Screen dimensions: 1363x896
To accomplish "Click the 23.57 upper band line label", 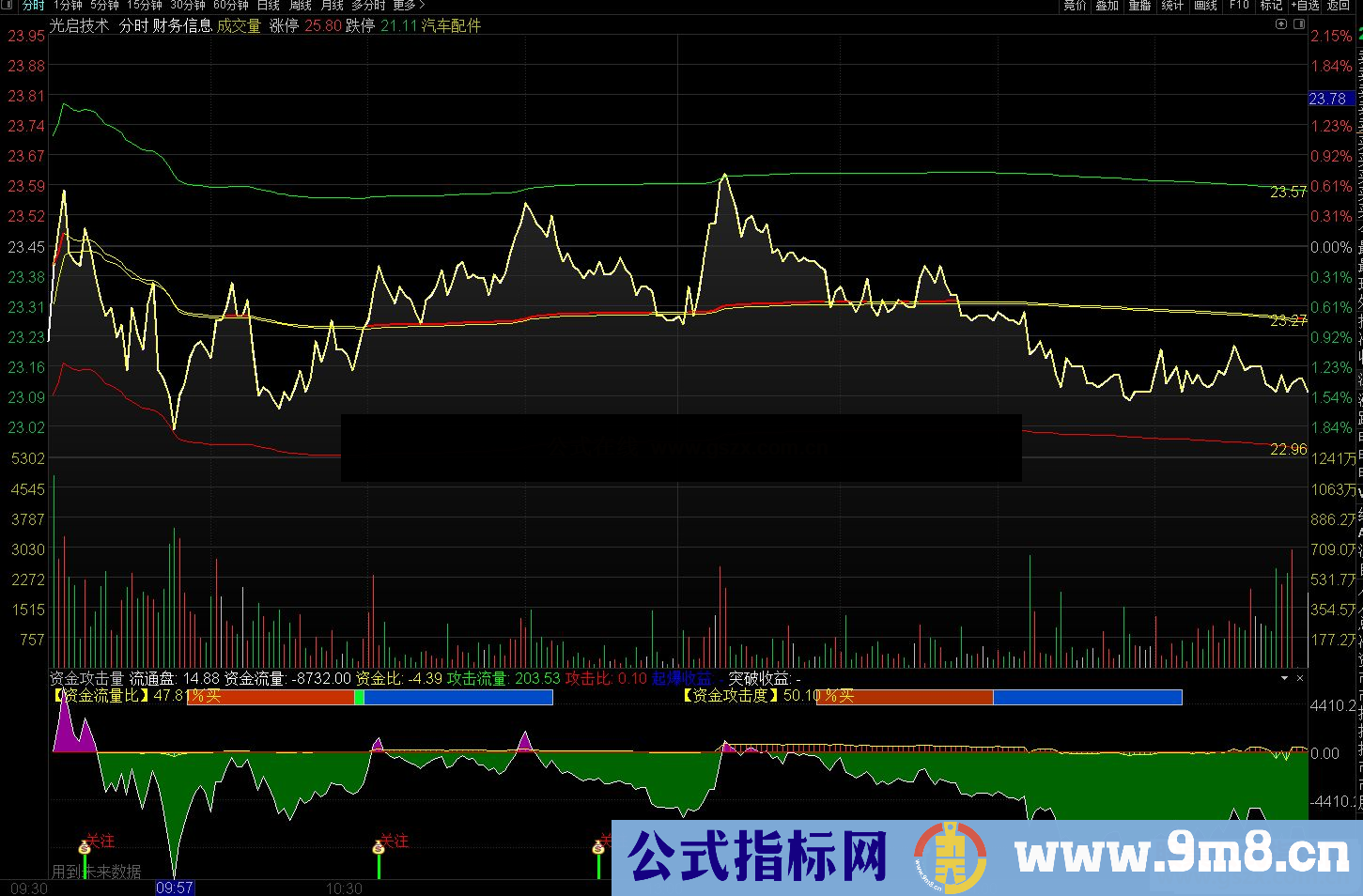I will 1288,192.
